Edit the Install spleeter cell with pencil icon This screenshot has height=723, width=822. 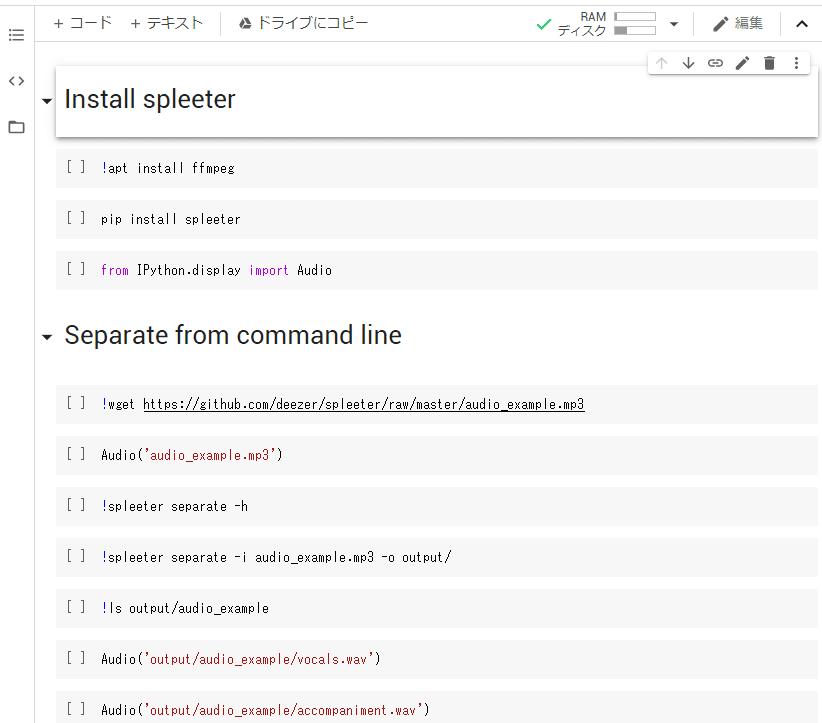tap(742, 63)
